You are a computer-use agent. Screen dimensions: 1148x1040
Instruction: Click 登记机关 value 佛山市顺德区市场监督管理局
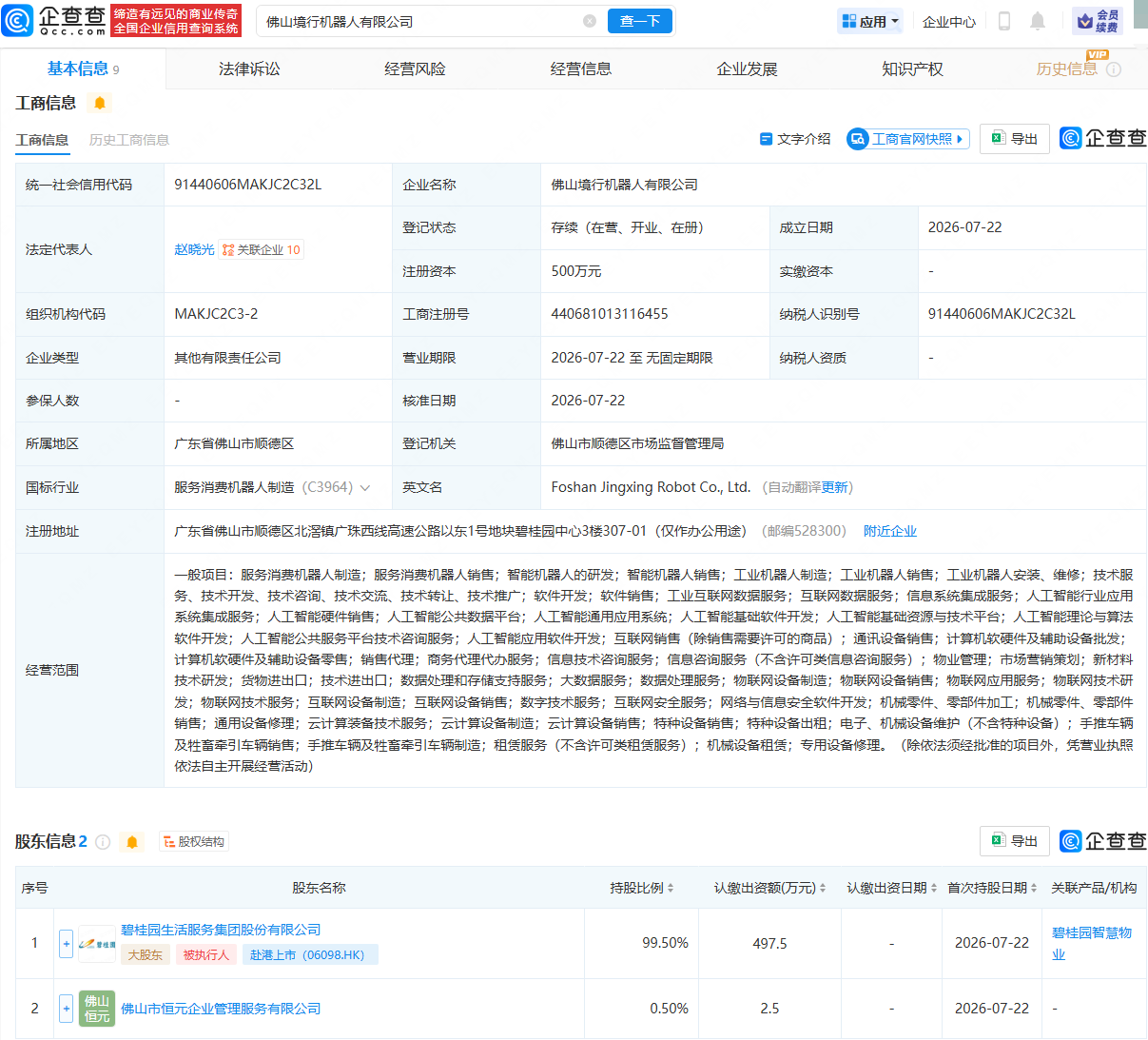[637, 443]
